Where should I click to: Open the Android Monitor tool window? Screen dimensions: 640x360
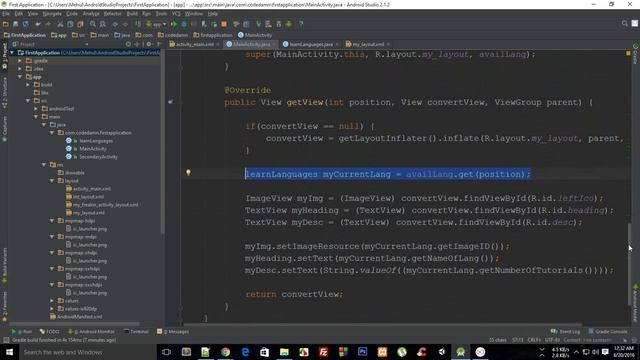91,331
